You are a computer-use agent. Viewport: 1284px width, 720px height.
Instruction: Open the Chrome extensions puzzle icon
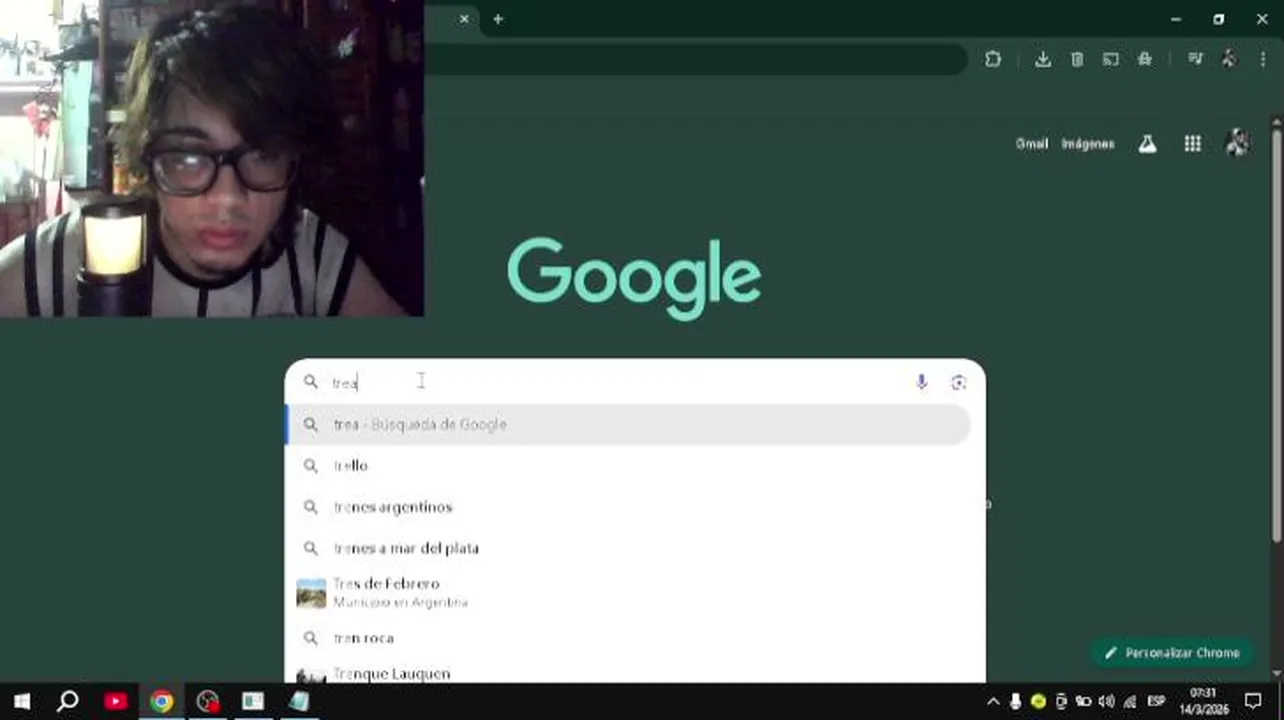pos(992,59)
